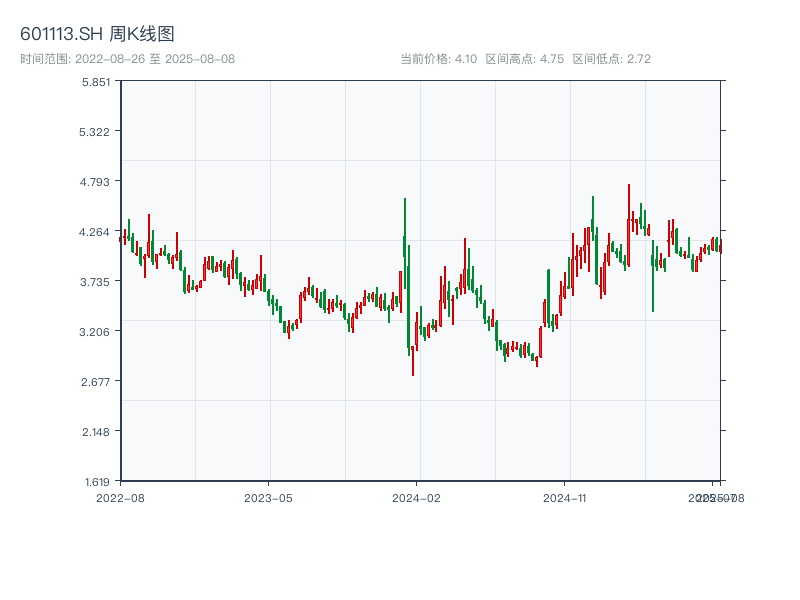Click the y-axis value 2.677

[95, 382]
